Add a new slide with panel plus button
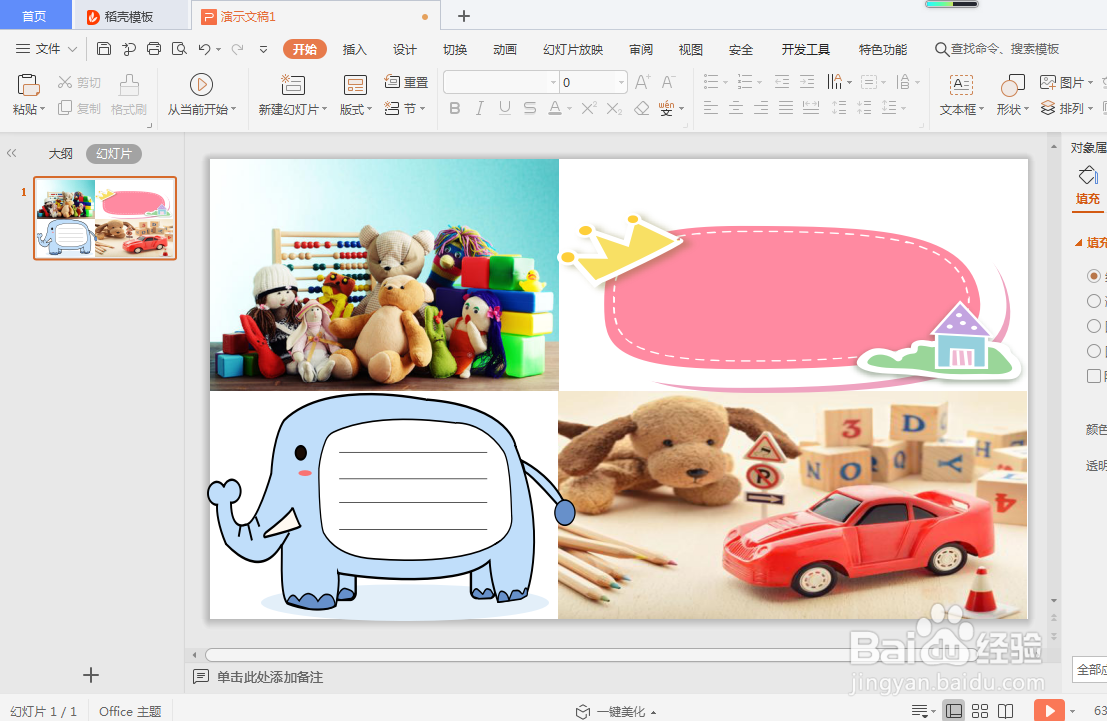This screenshot has width=1107, height=721. point(91,675)
